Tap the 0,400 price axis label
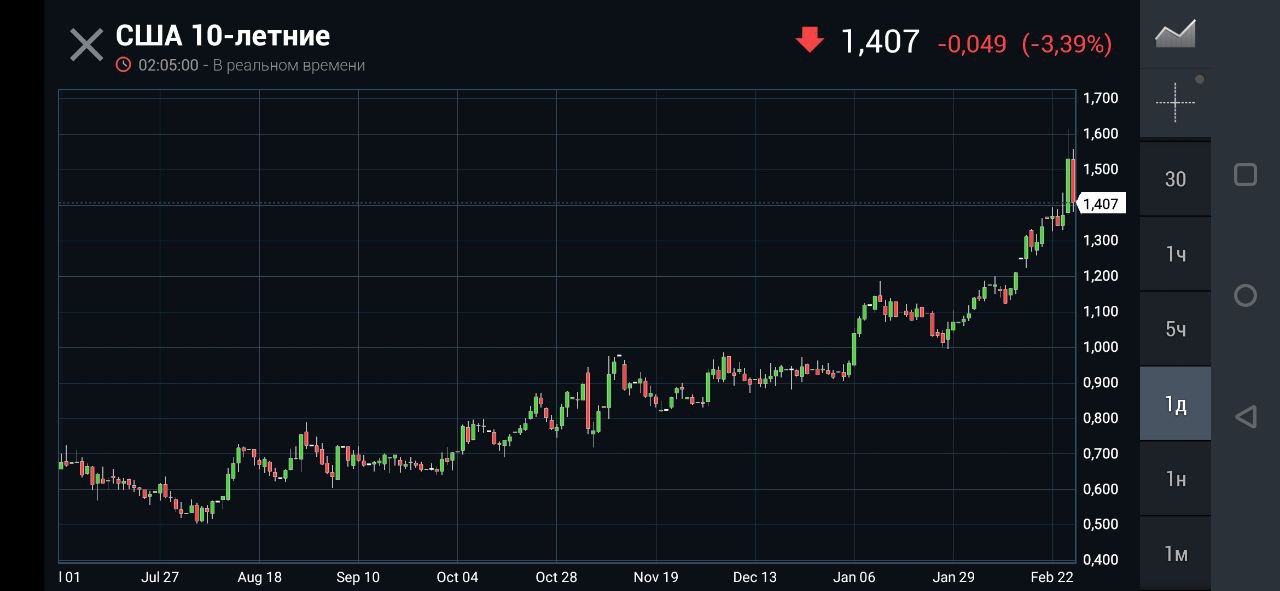The image size is (1280, 591). click(1100, 560)
